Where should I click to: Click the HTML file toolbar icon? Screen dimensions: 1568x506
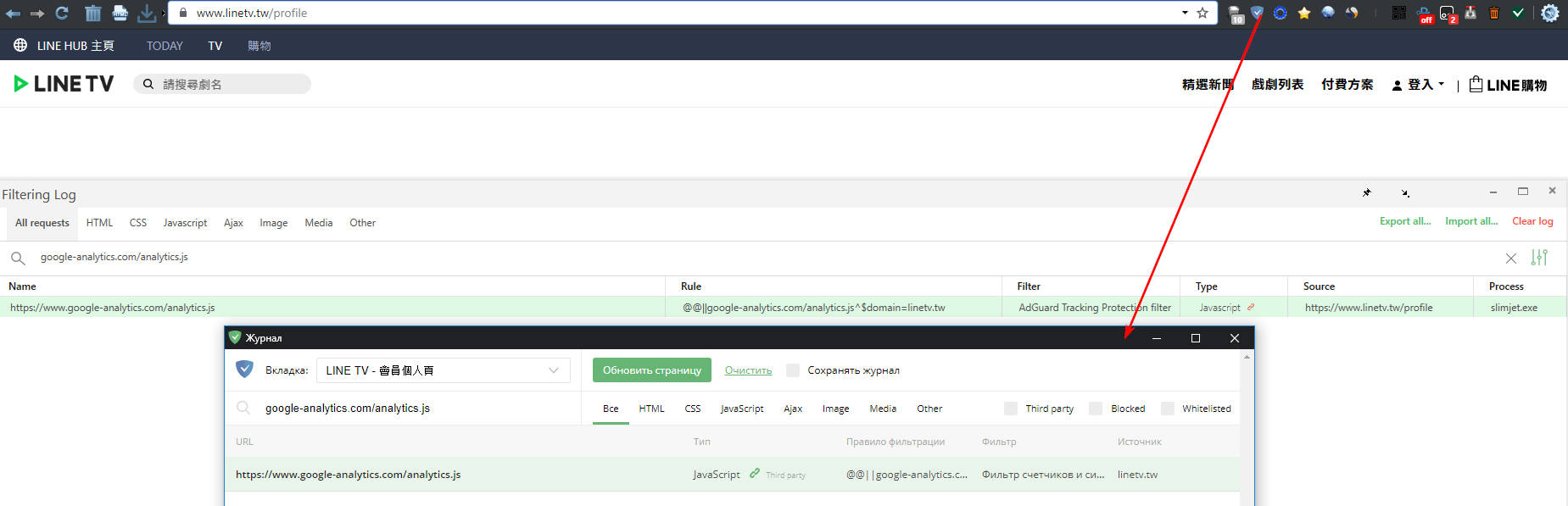[x=120, y=13]
